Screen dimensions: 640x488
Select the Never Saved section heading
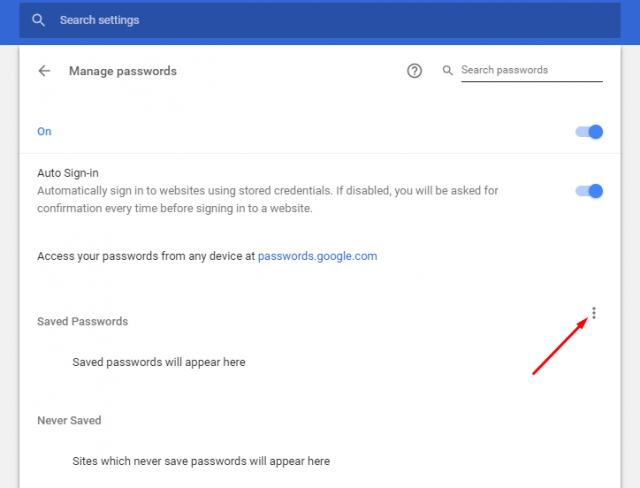69,421
